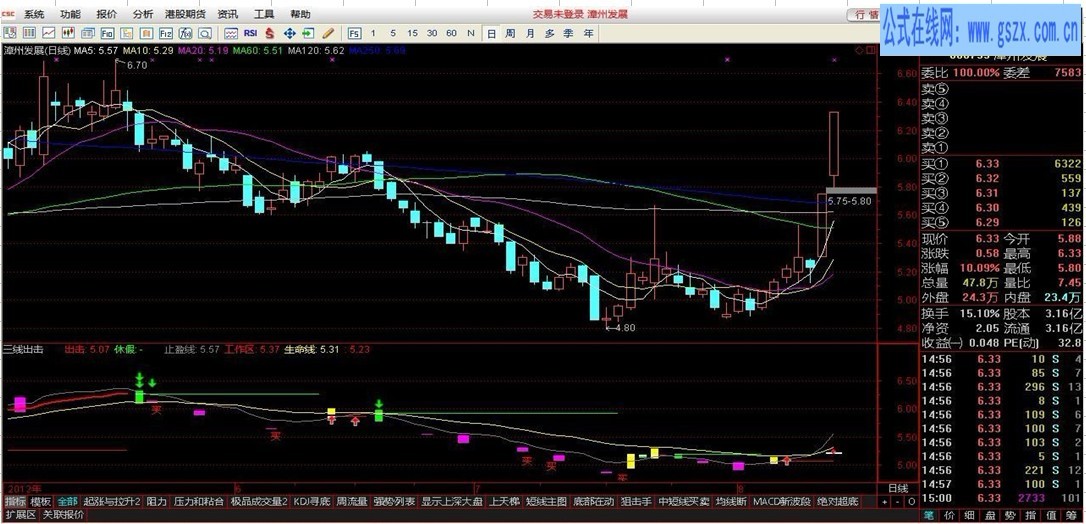Screen dimensions: 1086x524
Task: Open the 资讯 menu
Action: 228,14
